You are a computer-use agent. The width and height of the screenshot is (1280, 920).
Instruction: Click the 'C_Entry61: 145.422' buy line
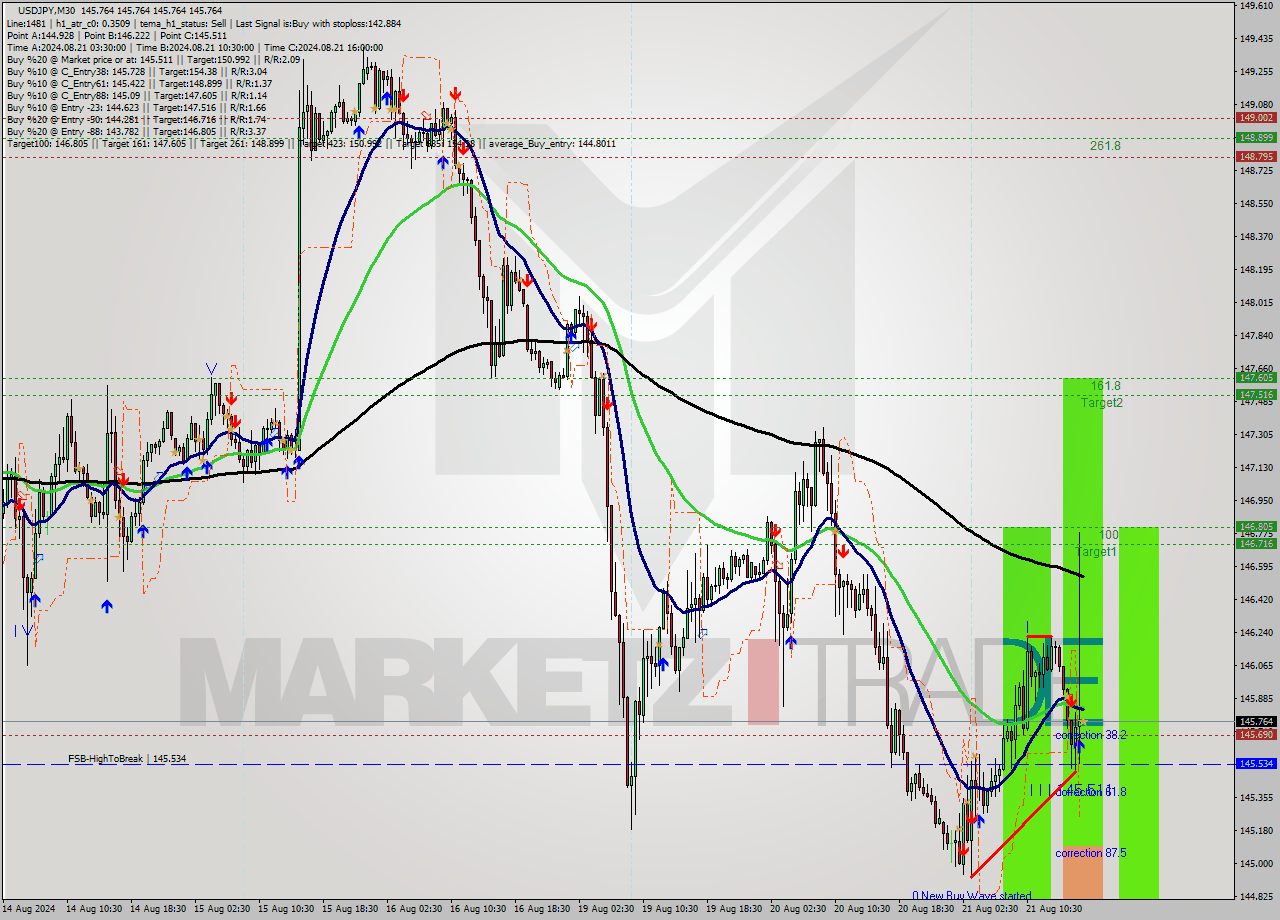point(140,83)
